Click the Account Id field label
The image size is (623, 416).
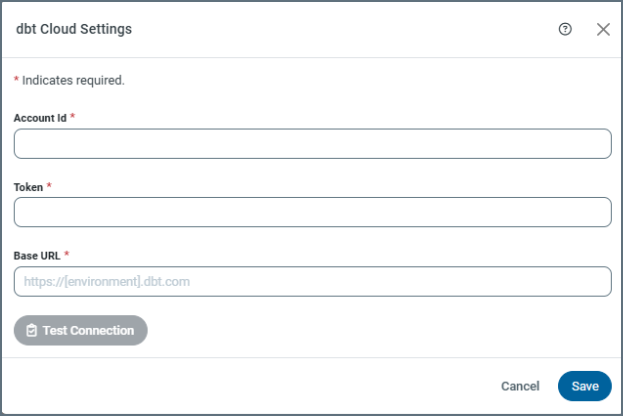(40, 118)
